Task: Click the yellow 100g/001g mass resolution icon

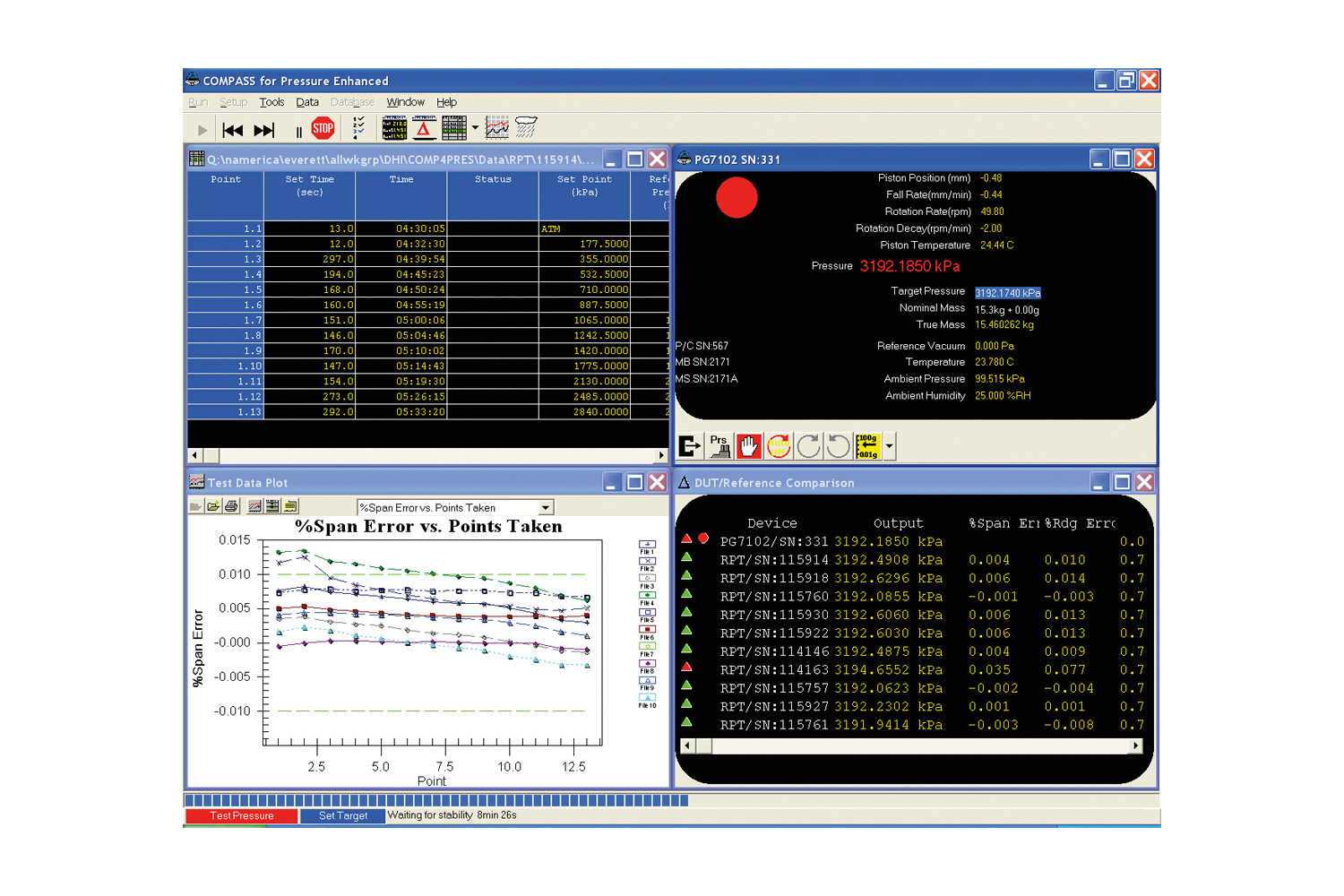Action: point(866,445)
